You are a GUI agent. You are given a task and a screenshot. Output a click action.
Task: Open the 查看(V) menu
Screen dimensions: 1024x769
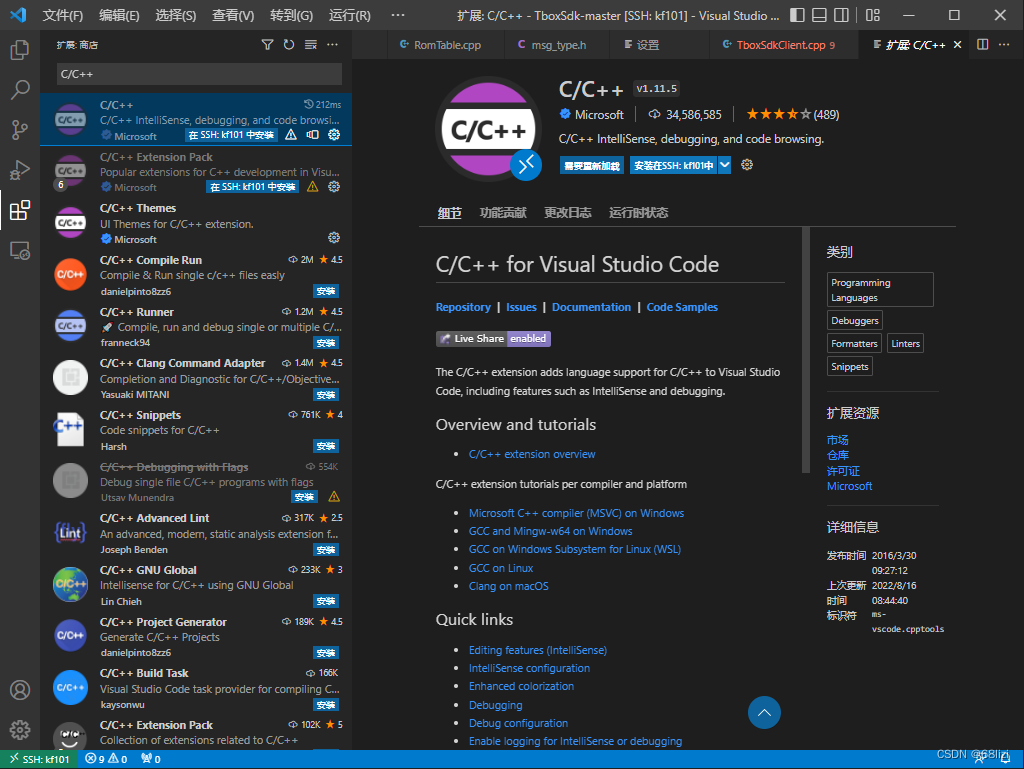[x=233, y=15]
